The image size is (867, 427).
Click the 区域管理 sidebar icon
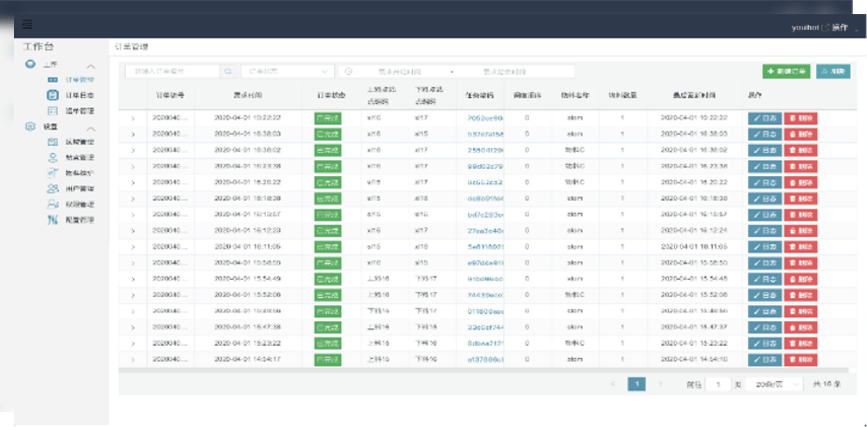pos(53,143)
